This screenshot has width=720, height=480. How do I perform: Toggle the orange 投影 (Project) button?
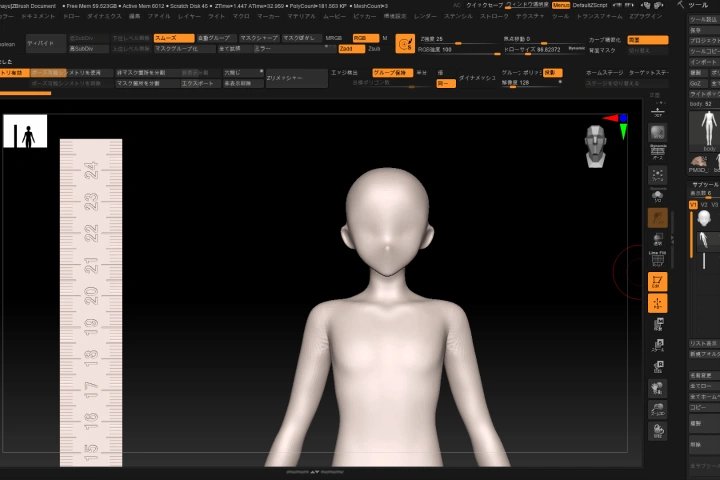(x=552, y=73)
